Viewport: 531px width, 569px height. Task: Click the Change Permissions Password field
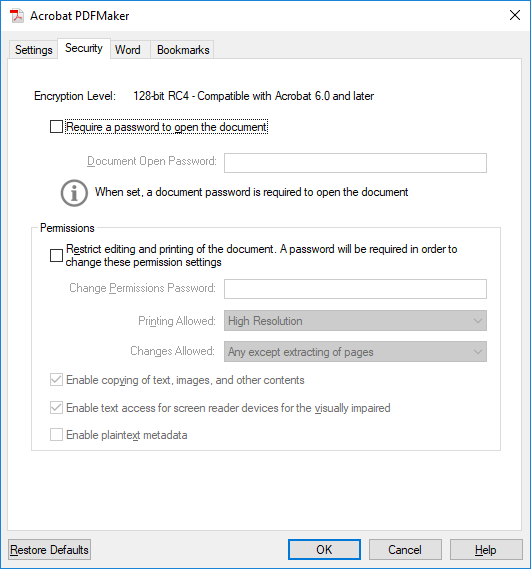coord(355,289)
